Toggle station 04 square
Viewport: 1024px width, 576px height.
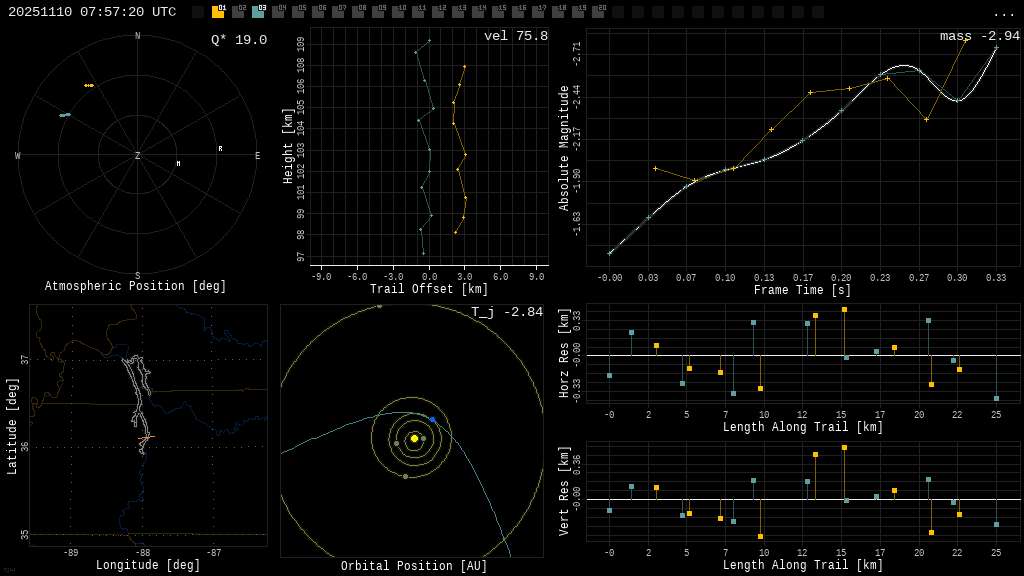pyautogui.click(x=278, y=12)
